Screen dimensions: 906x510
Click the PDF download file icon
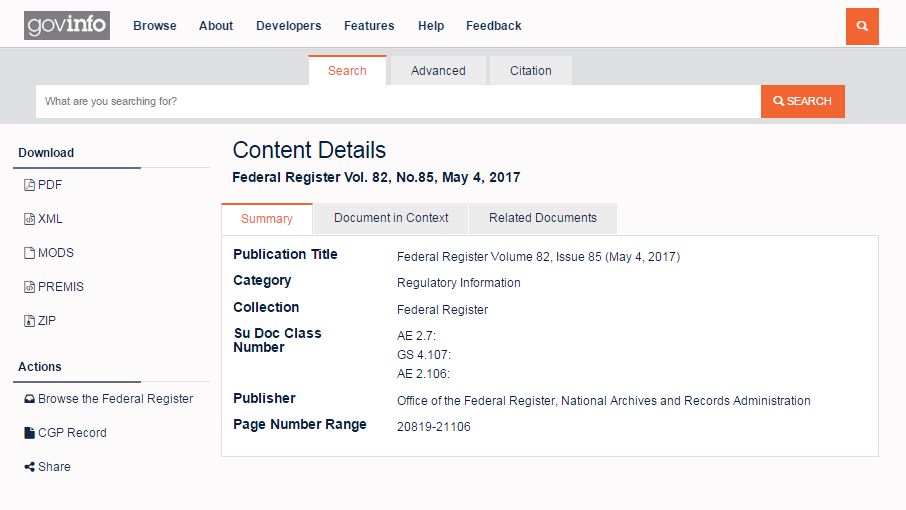pos(29,185)
